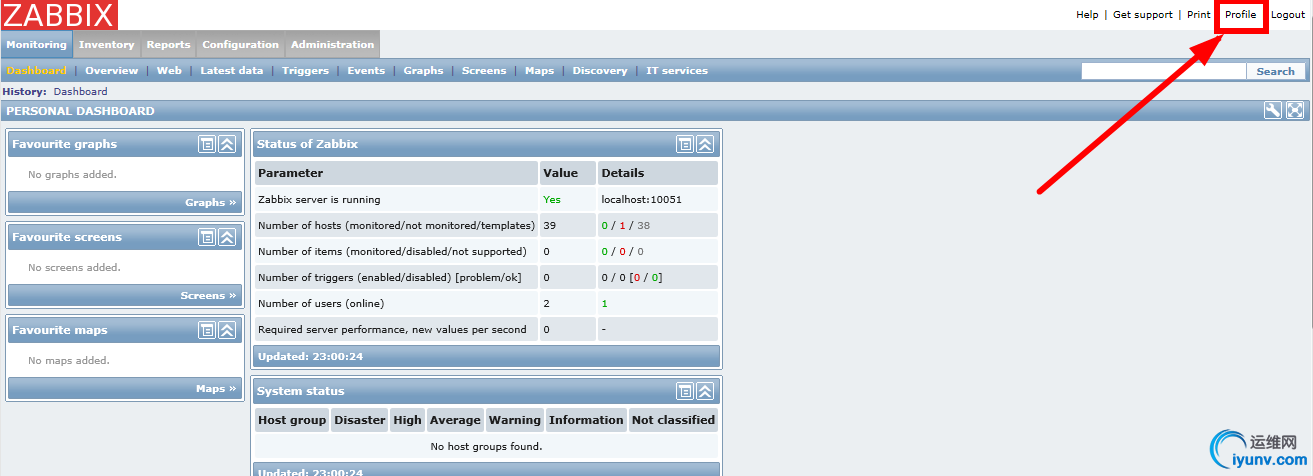Image resolution: width=1313 pixels, height=476 pixels.
Task: Open the Inventory tab
Action: (x=106, y=45)
